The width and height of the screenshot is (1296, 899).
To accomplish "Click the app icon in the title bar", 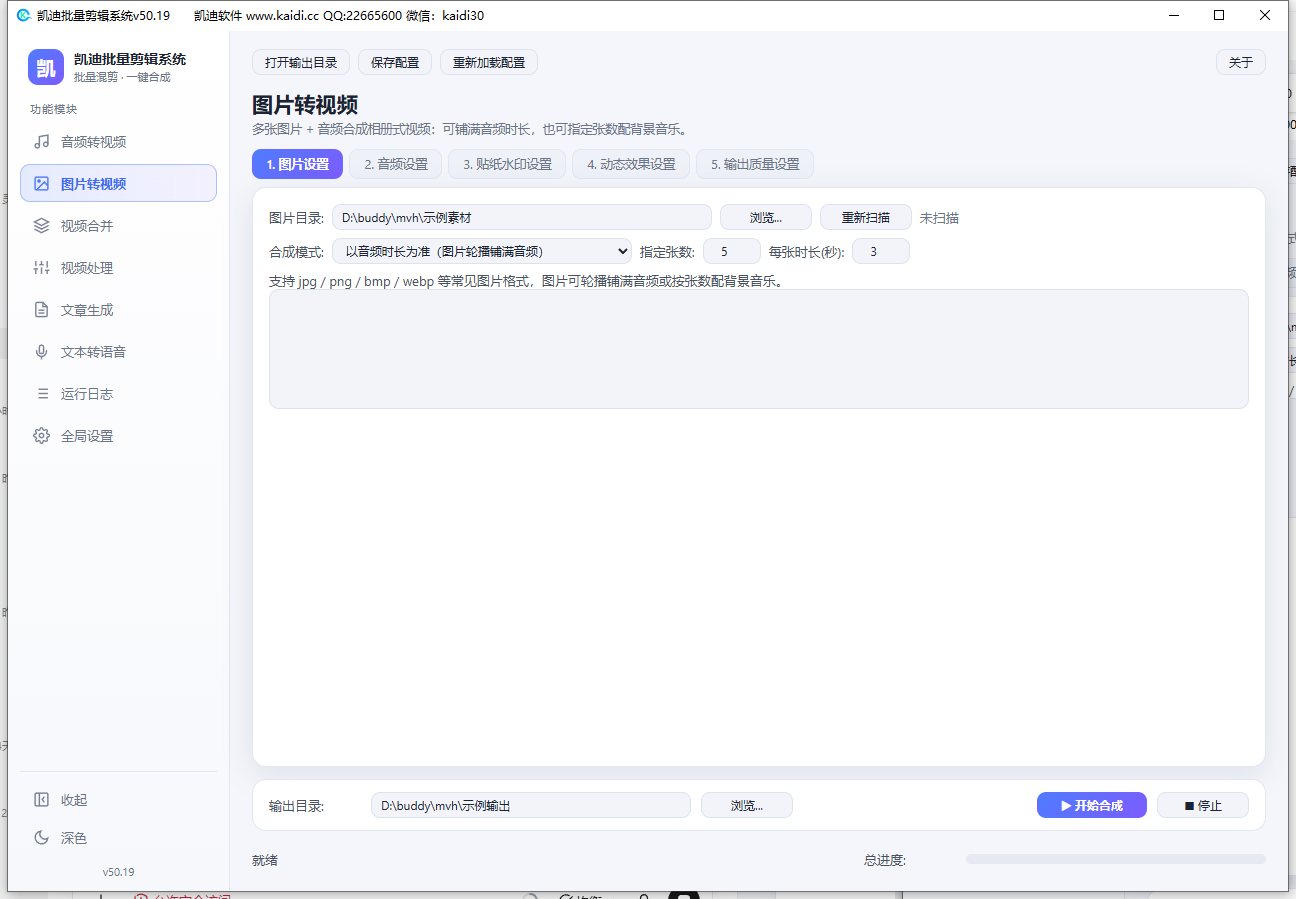I will click(x=24, y=15).
